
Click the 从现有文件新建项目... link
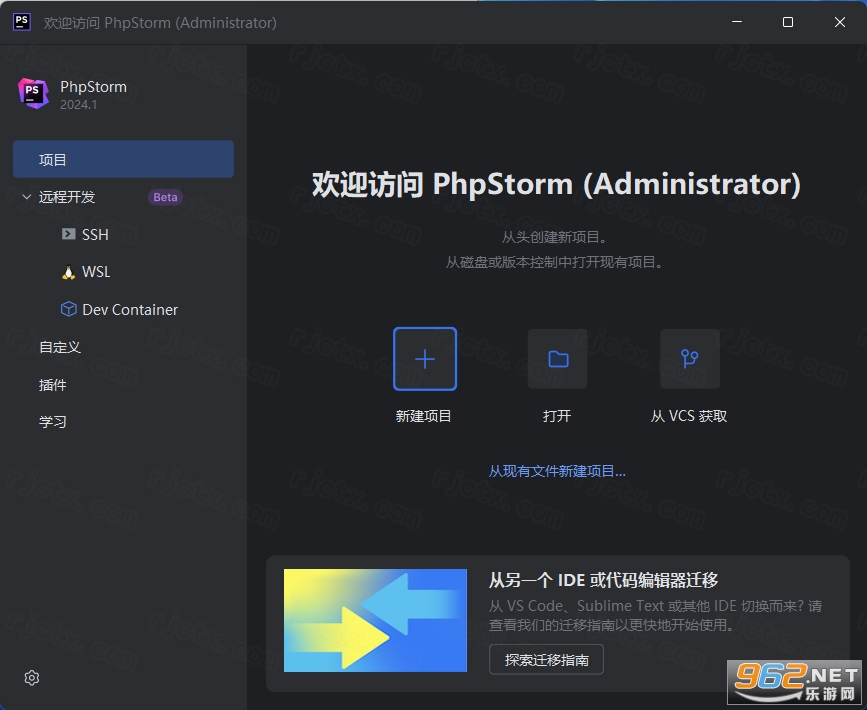(557, 471)
